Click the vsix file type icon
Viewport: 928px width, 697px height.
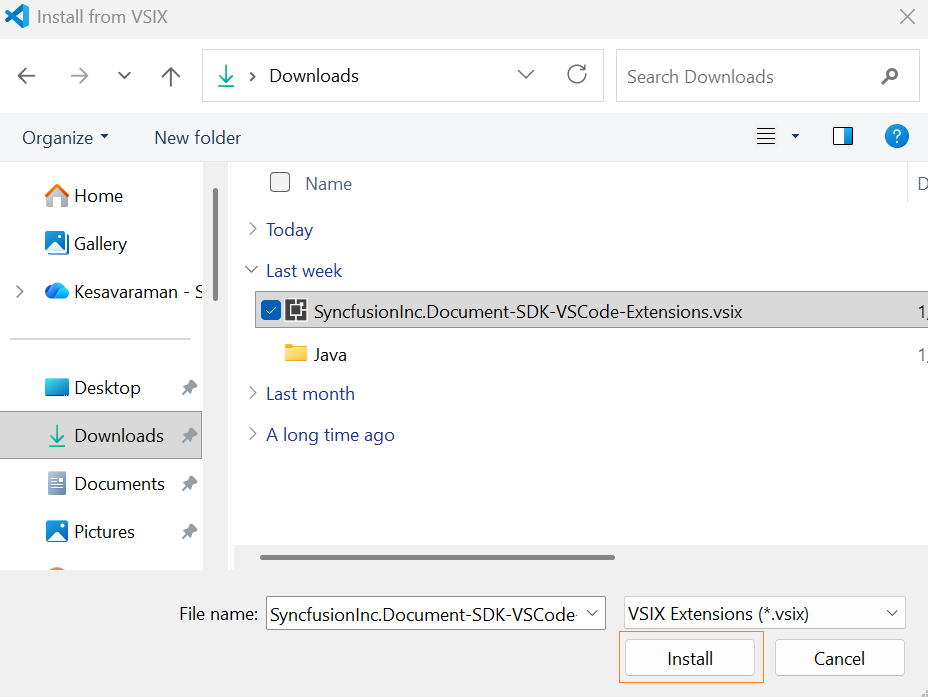296,309
